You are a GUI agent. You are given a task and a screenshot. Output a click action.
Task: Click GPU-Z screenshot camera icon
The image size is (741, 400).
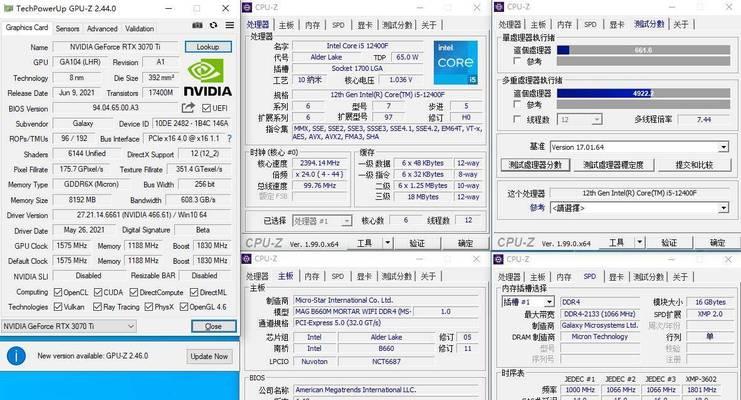[198, 26]
